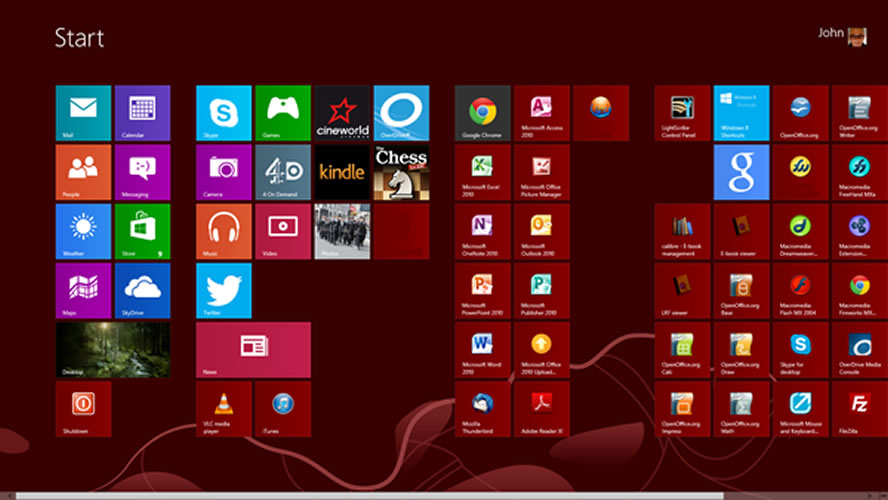
Task: Open the Music tile
Action: (224, 232)
